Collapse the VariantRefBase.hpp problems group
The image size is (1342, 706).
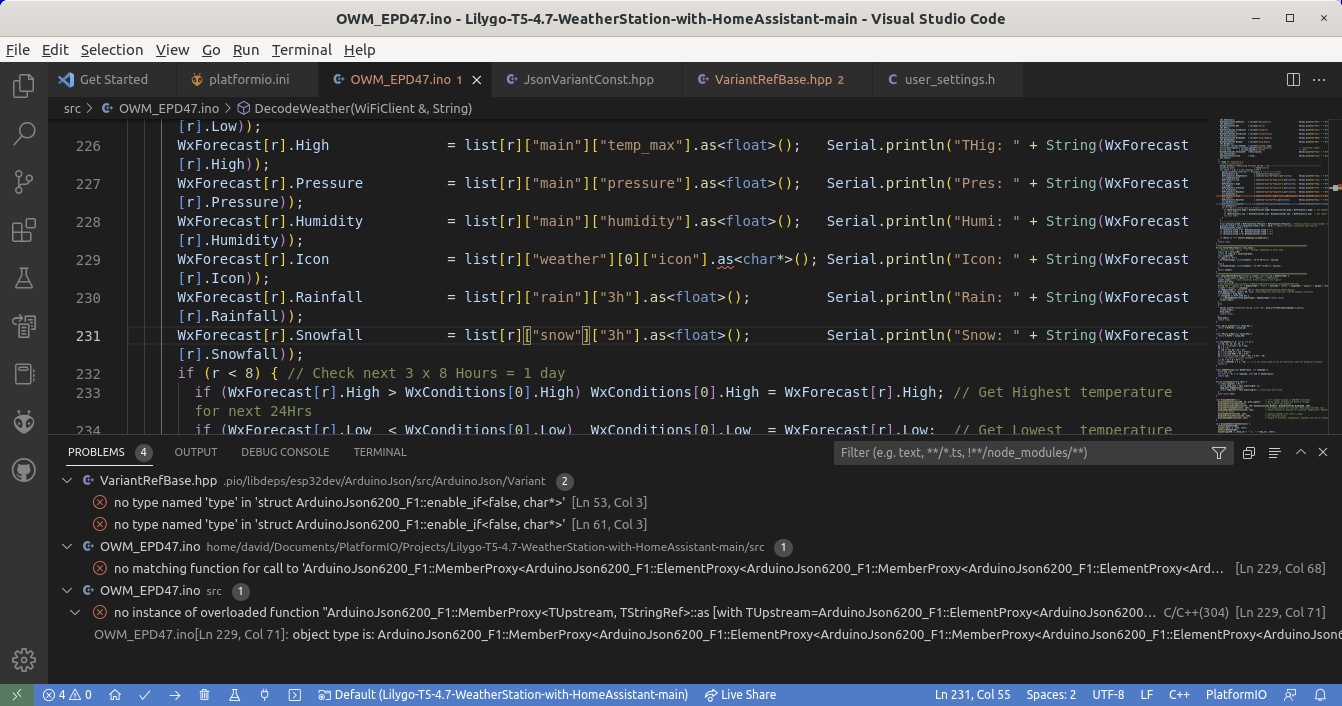[67, 480]
